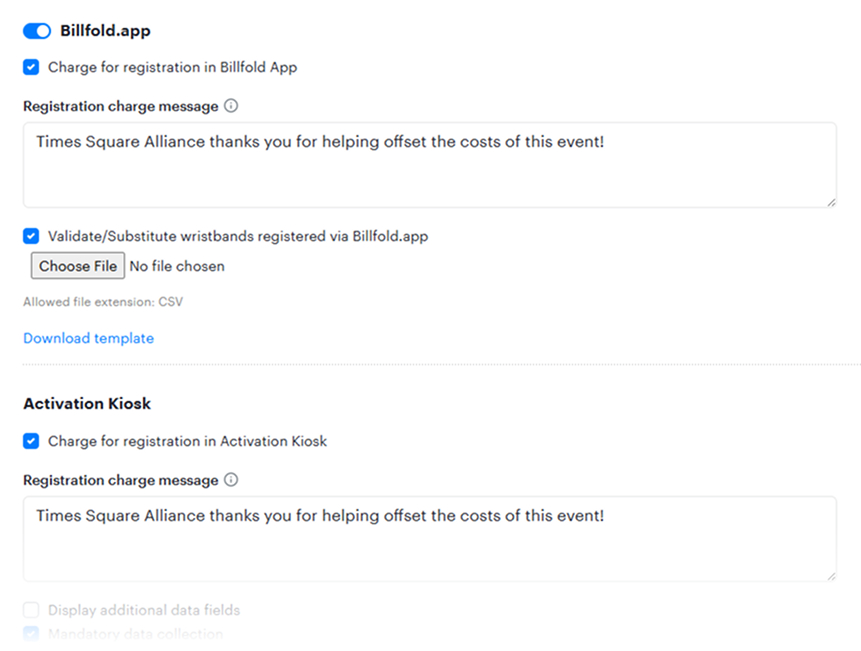The width and height of the screenshot is (861, 651).
Task: Uncheck Validate/Substitute wristbands registered via Billfold.app
Action: coord(30,236)
